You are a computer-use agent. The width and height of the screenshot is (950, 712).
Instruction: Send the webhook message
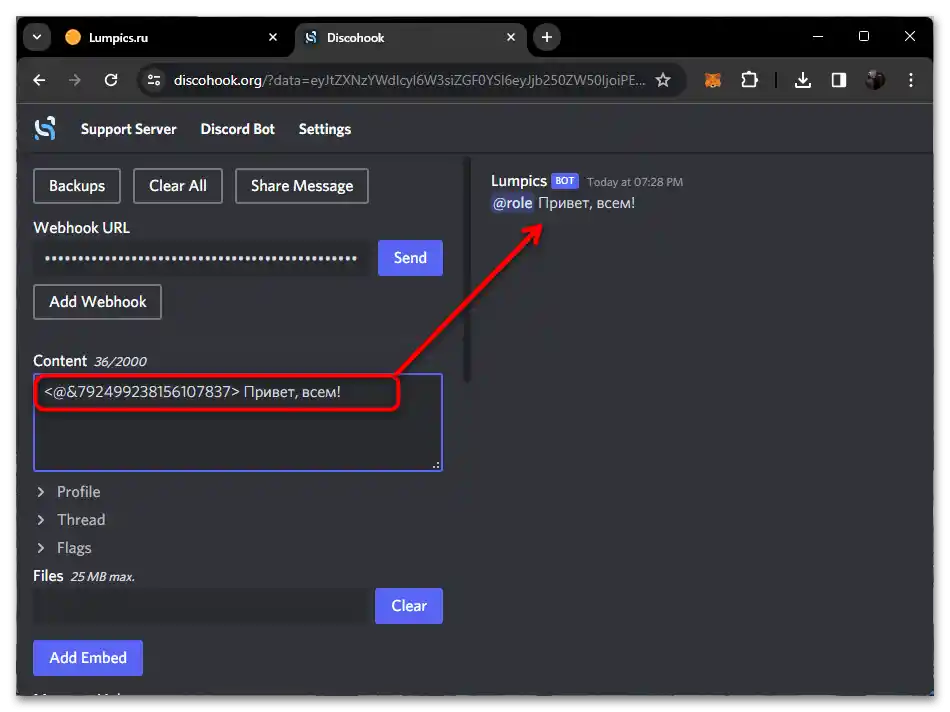[x=410, y=257]
